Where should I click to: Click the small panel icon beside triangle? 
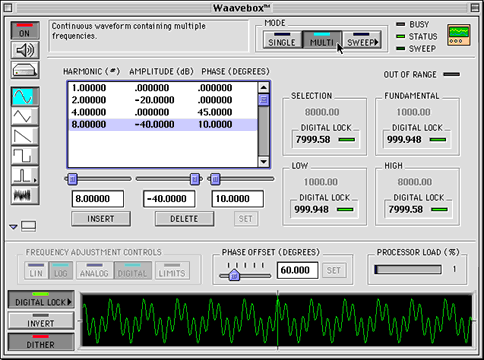[x=28, y=226]
